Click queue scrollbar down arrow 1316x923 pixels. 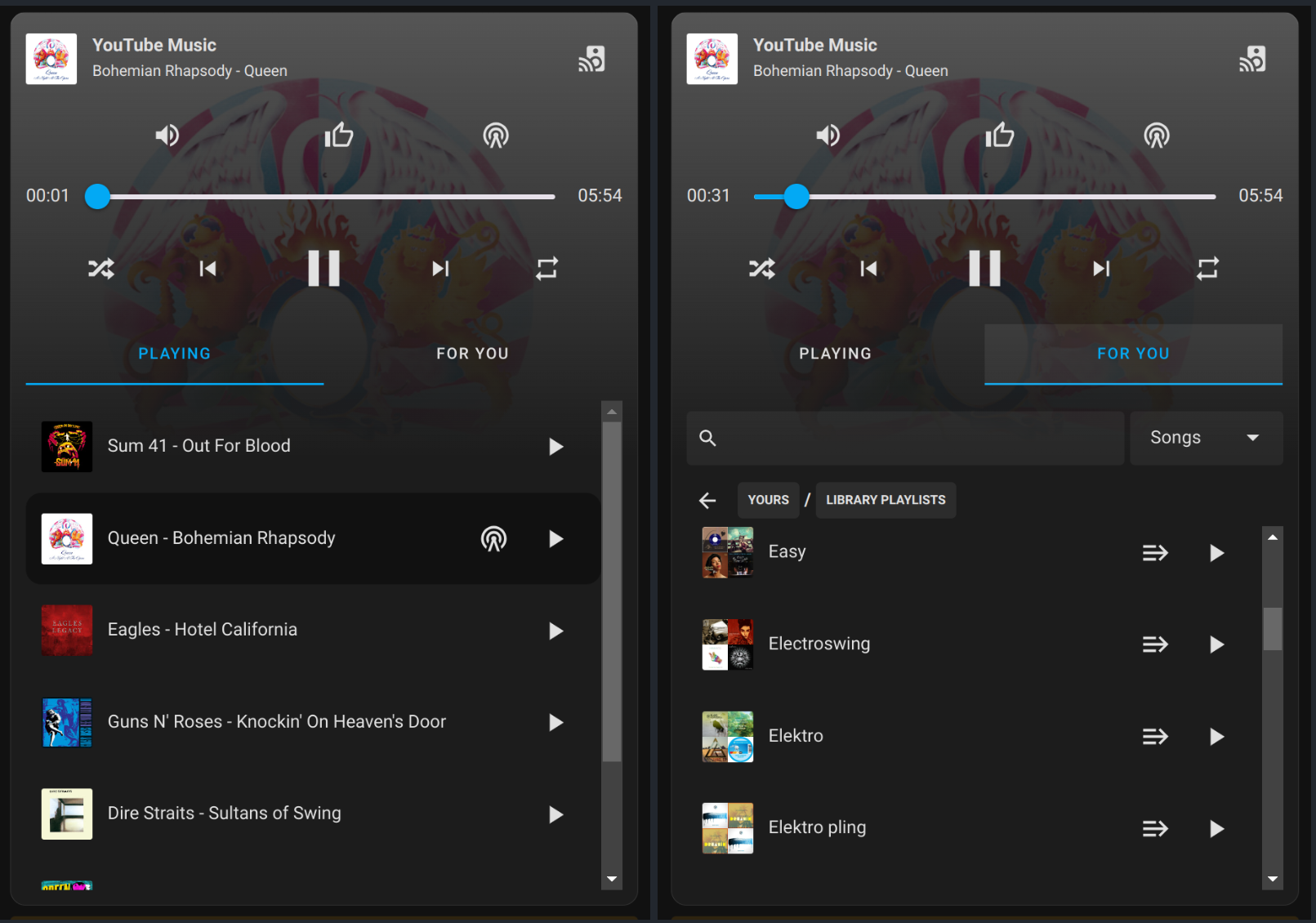tap(612, 879)
